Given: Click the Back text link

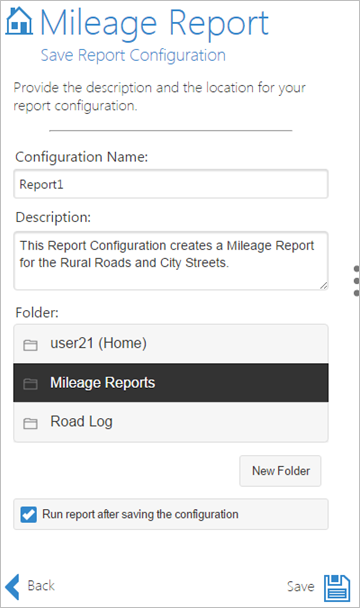Looking at the screenshot, I should tap(41, 586).
